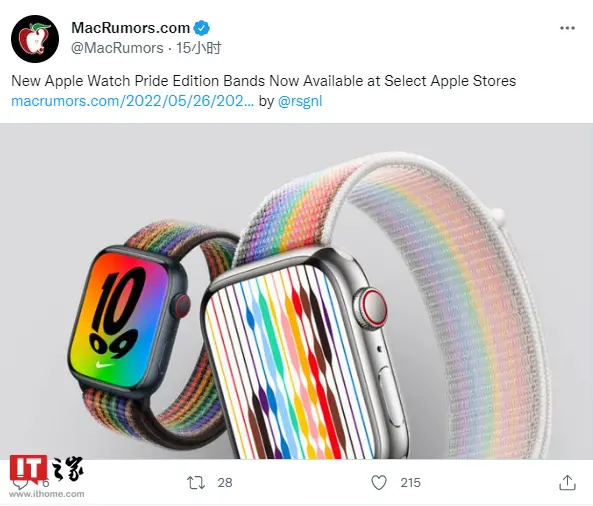Click the @MacRumors handle

coord(117,48)
